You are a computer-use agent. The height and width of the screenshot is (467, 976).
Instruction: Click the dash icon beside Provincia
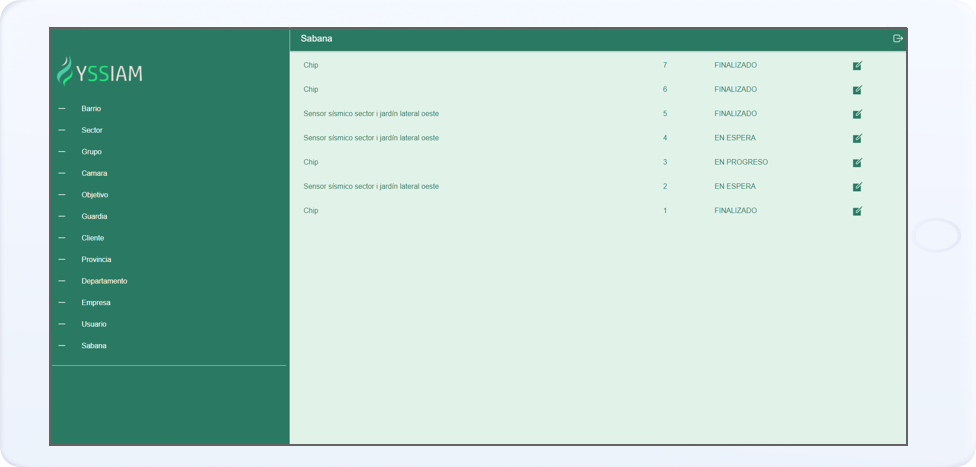point(62,260)
